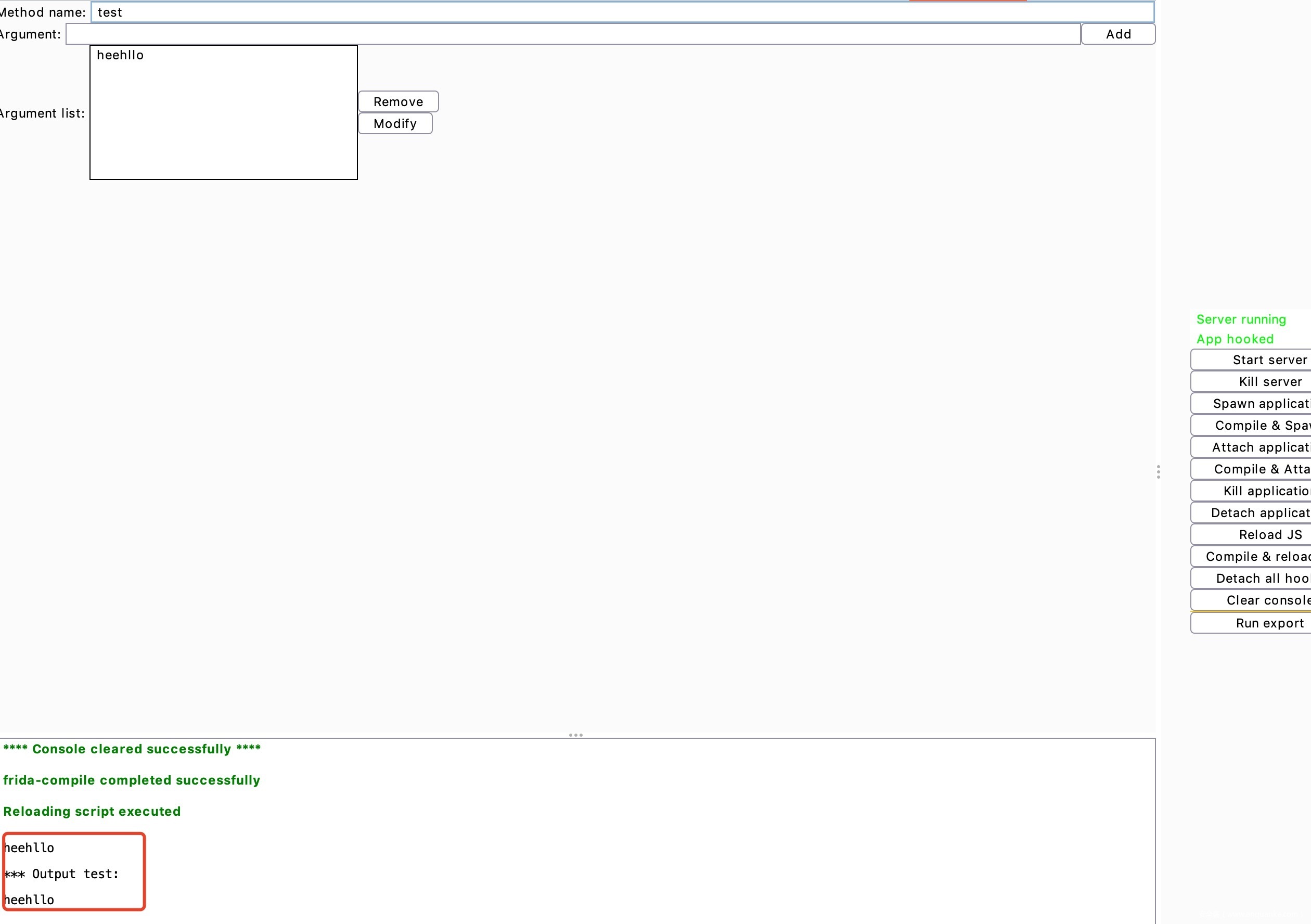The height and width of the screenshot is (924, 1311).
Task: Click the Run export button
Action: [1256, 623]
